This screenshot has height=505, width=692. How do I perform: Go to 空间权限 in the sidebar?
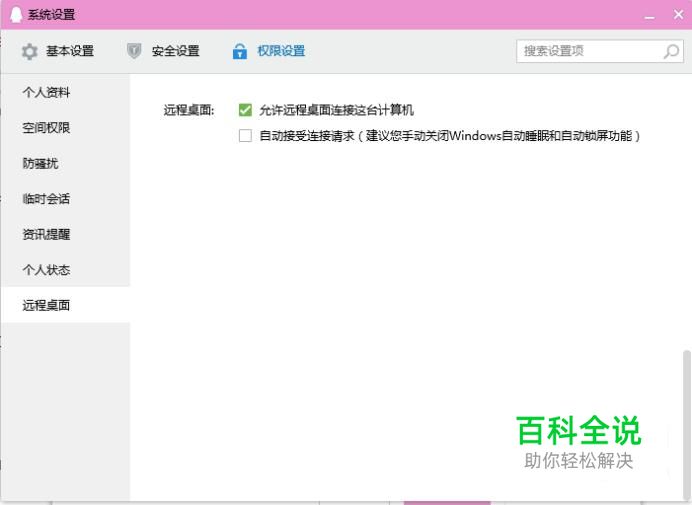point(65,128)
